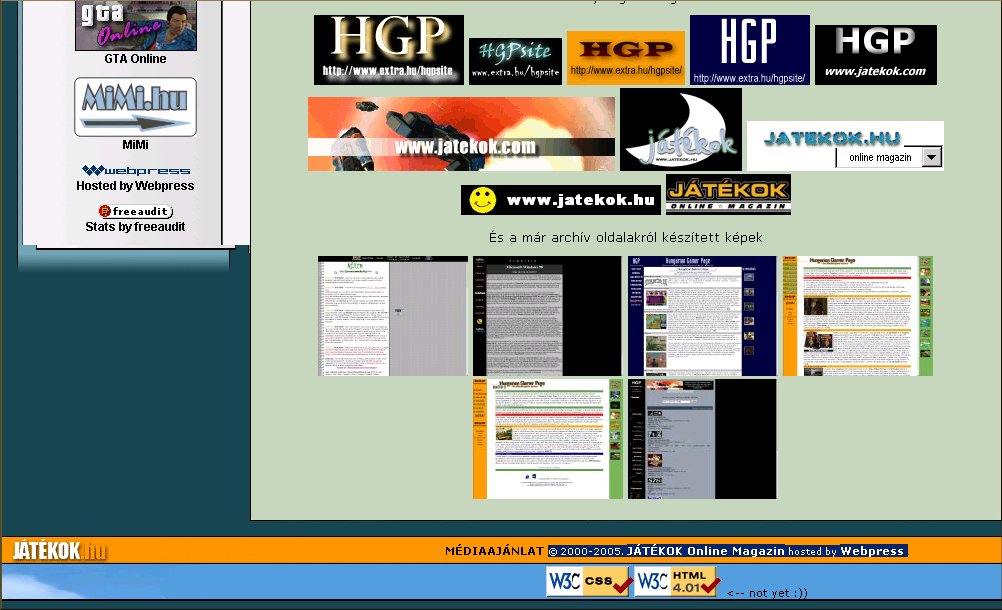Image resolution: width=1002 pixels, height=610 pixels.
Task: Open the MÉDIAAJÁNLAT footer link
Action: [495, 551]
